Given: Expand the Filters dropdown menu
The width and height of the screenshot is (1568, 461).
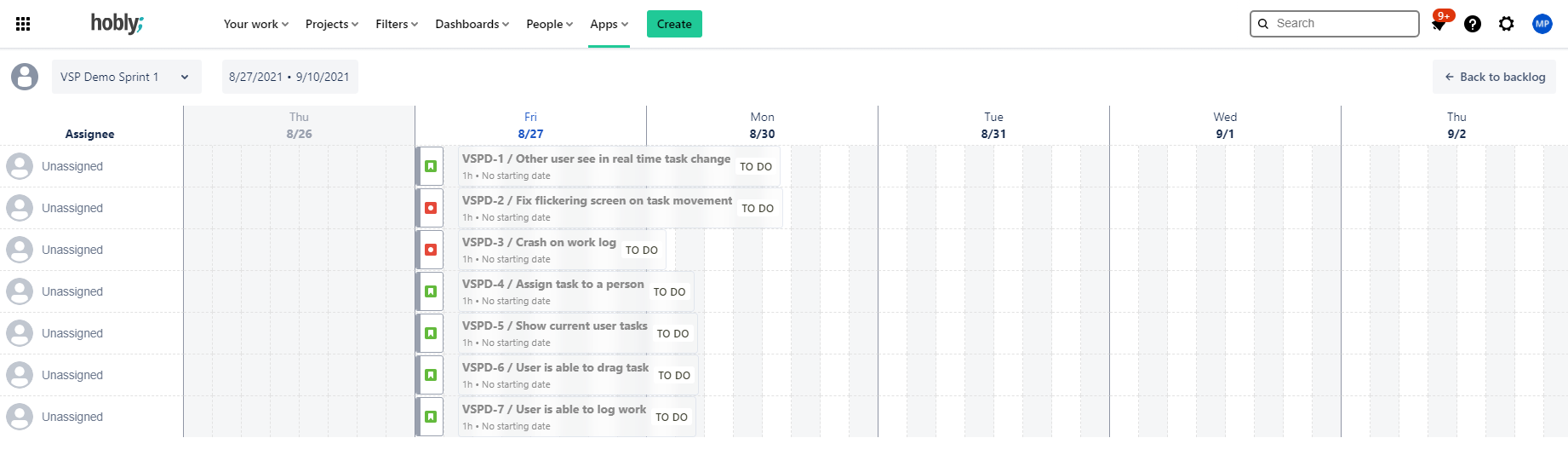Looking at the screenshot, I should [x=397, y=24].
